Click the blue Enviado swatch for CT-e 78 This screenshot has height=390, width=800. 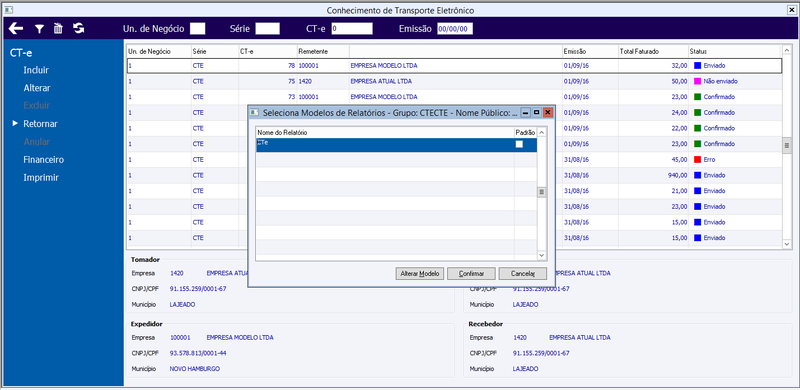[x=697, y=66]
